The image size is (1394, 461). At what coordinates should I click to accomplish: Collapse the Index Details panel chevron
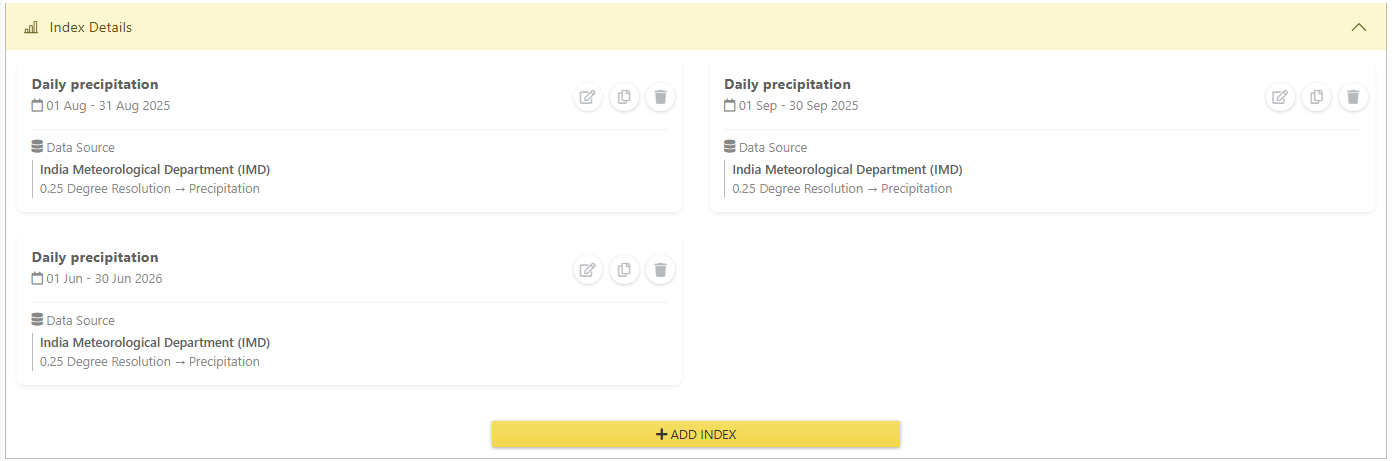1358,27
